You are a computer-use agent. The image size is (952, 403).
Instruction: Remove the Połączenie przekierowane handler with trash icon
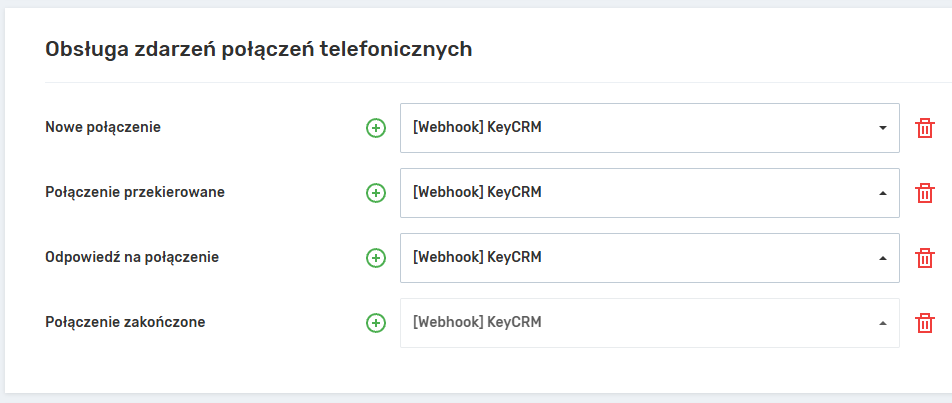[x=926, y=193]
